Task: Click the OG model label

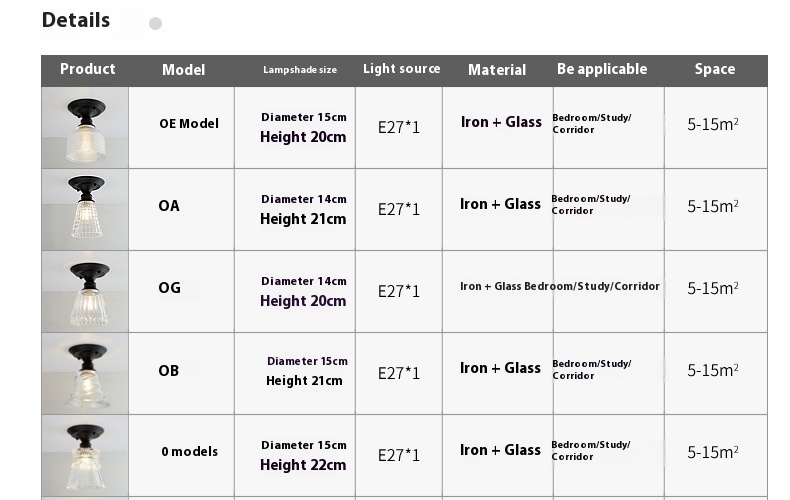Action: click(169, 288)
